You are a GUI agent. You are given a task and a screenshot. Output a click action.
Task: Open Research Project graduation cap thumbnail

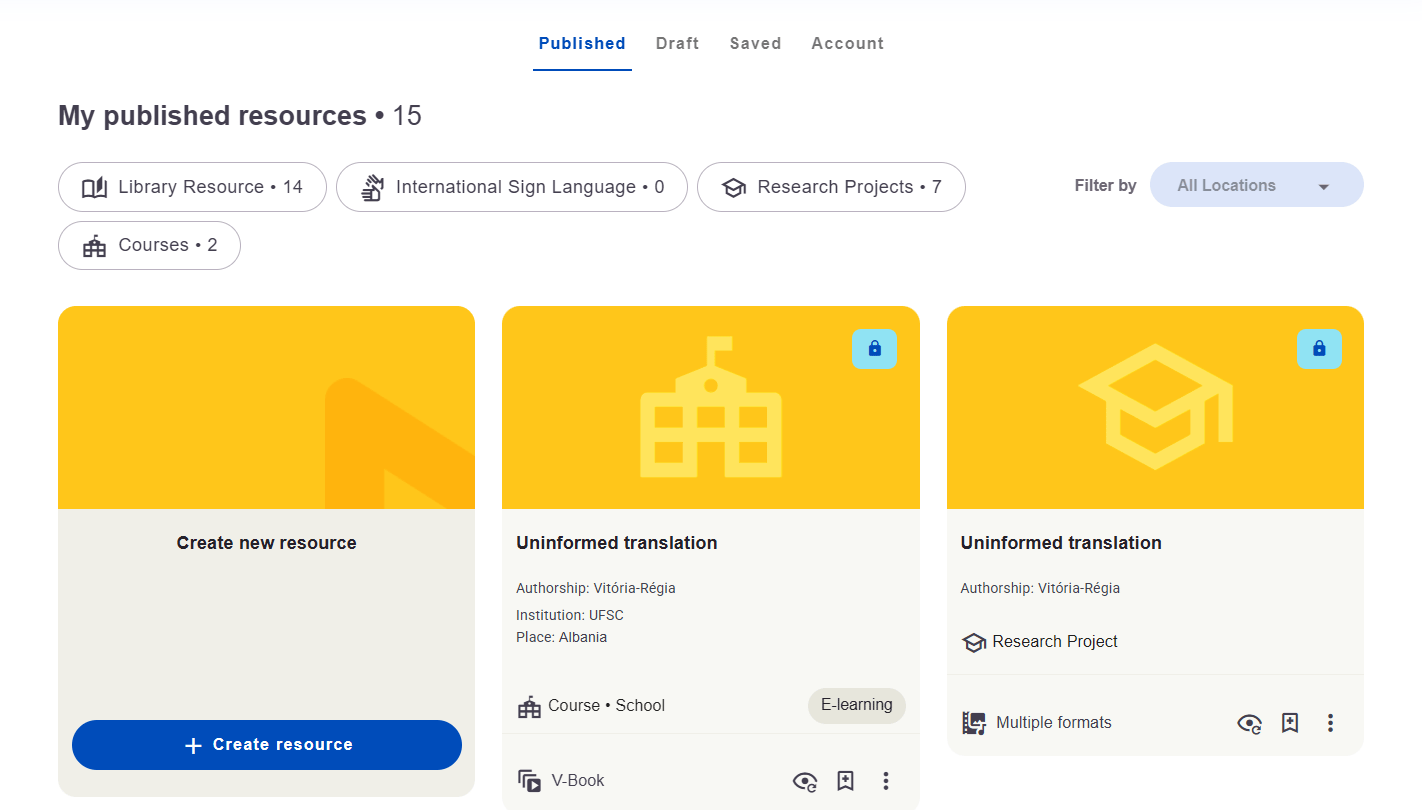pyautogui.click(x=1155, y=407)
